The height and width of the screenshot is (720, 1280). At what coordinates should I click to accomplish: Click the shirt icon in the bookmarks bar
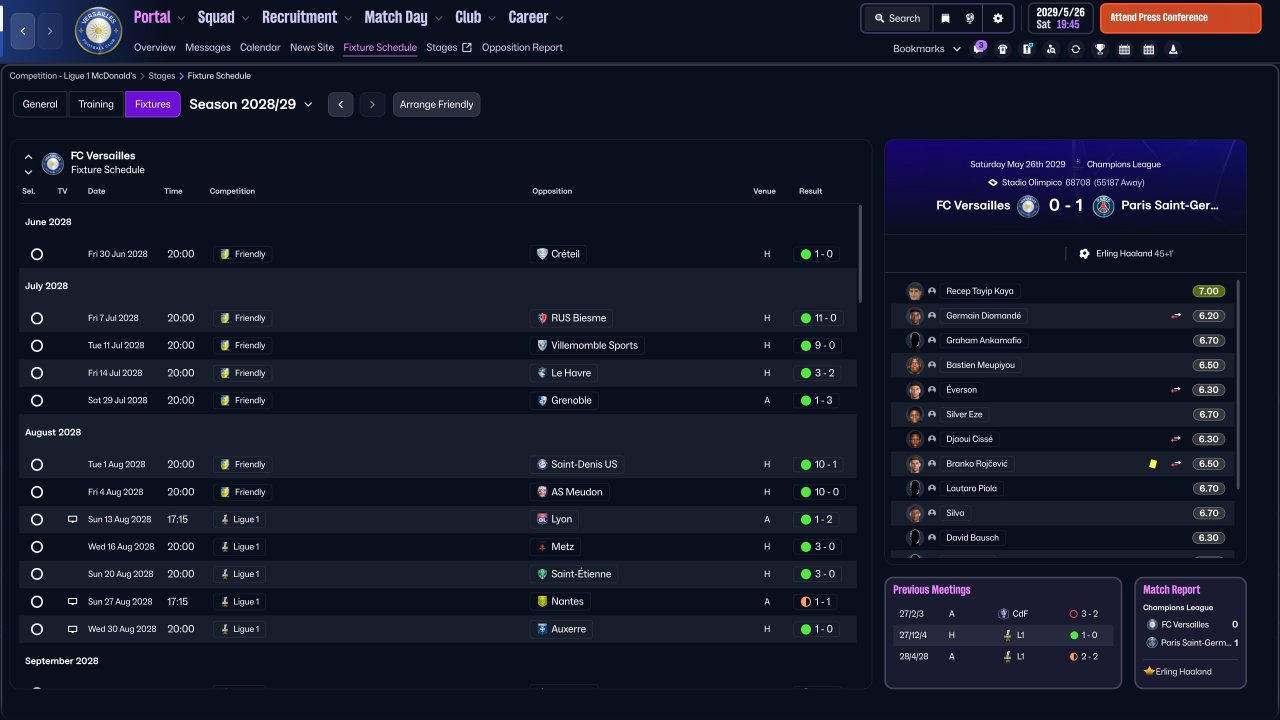pos(1003,49)
